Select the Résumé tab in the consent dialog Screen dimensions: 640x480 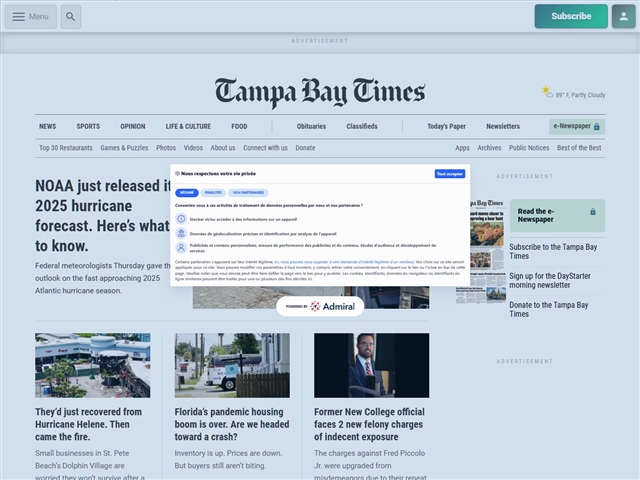(x=187, y=193)
